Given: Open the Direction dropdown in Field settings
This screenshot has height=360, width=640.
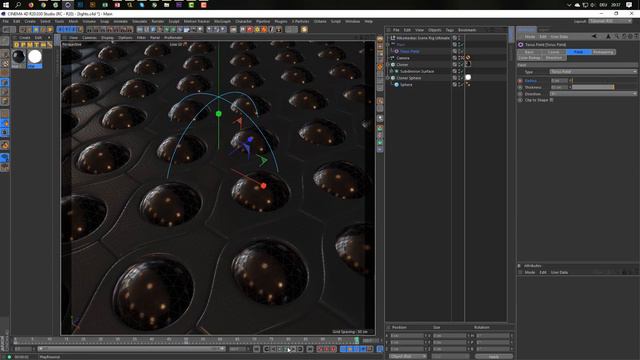Looking at the screenshot, I should (x=593, y=93).
